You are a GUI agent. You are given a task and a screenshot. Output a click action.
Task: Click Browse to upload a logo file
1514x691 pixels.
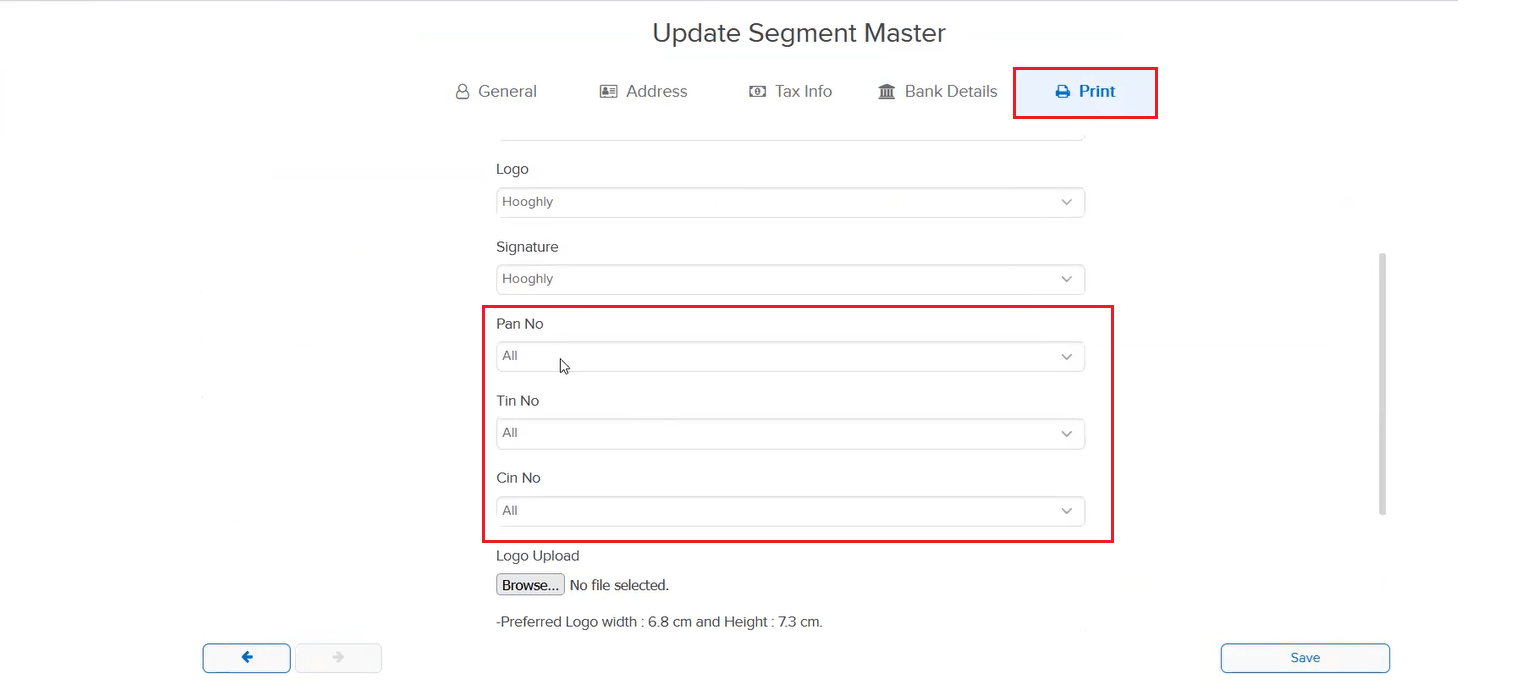(x=530, y=584)
